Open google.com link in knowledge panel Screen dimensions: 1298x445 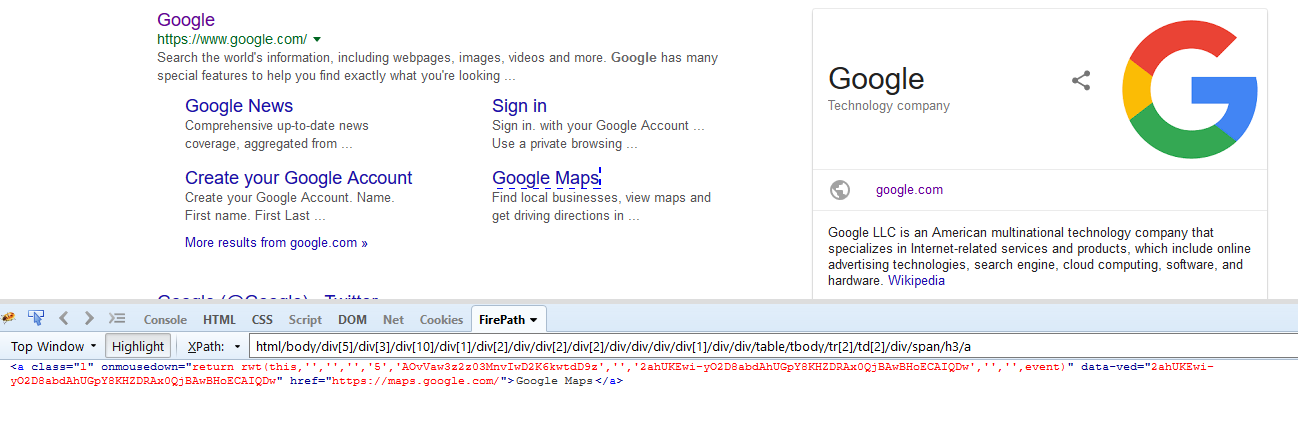coord(909,190)
